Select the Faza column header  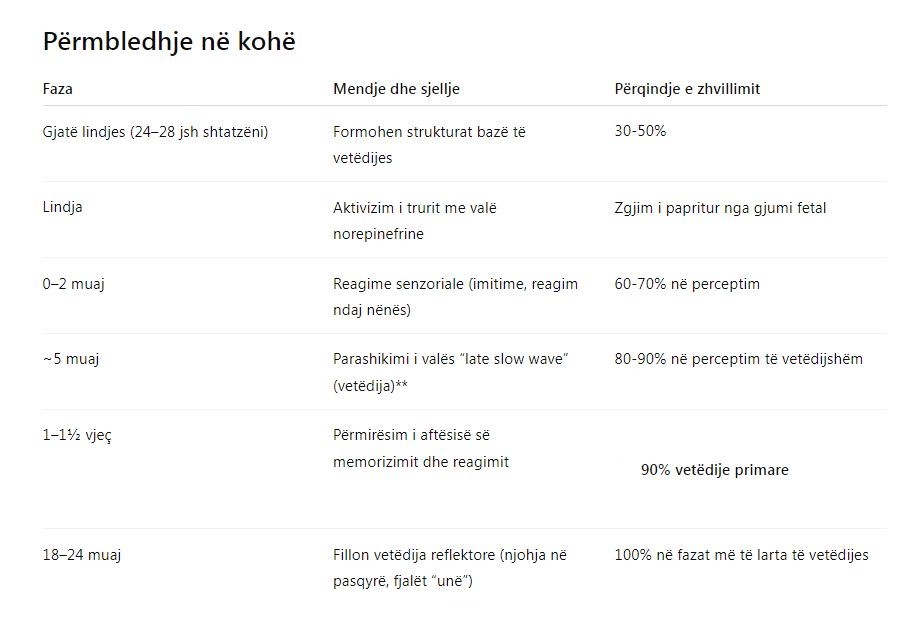point(57,89)
